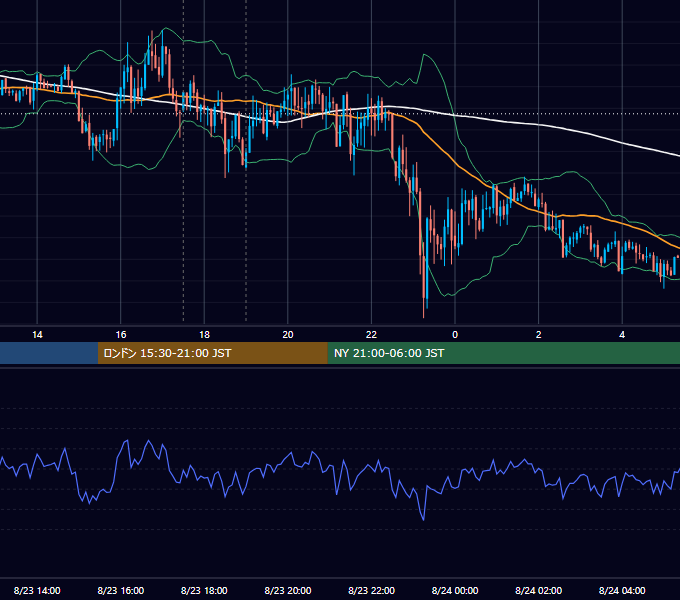Click the 8/23 22:00 date label
This screenshot has height=600, width=680.
tap(372, 590)
